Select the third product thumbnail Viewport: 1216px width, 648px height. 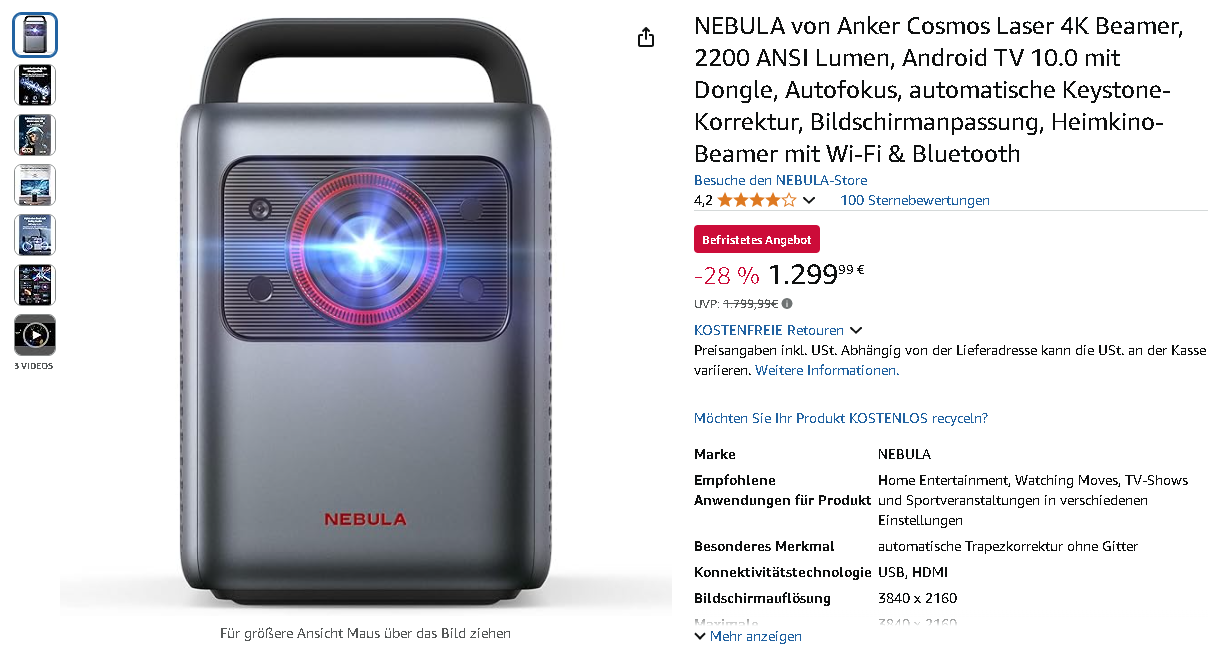35,135
